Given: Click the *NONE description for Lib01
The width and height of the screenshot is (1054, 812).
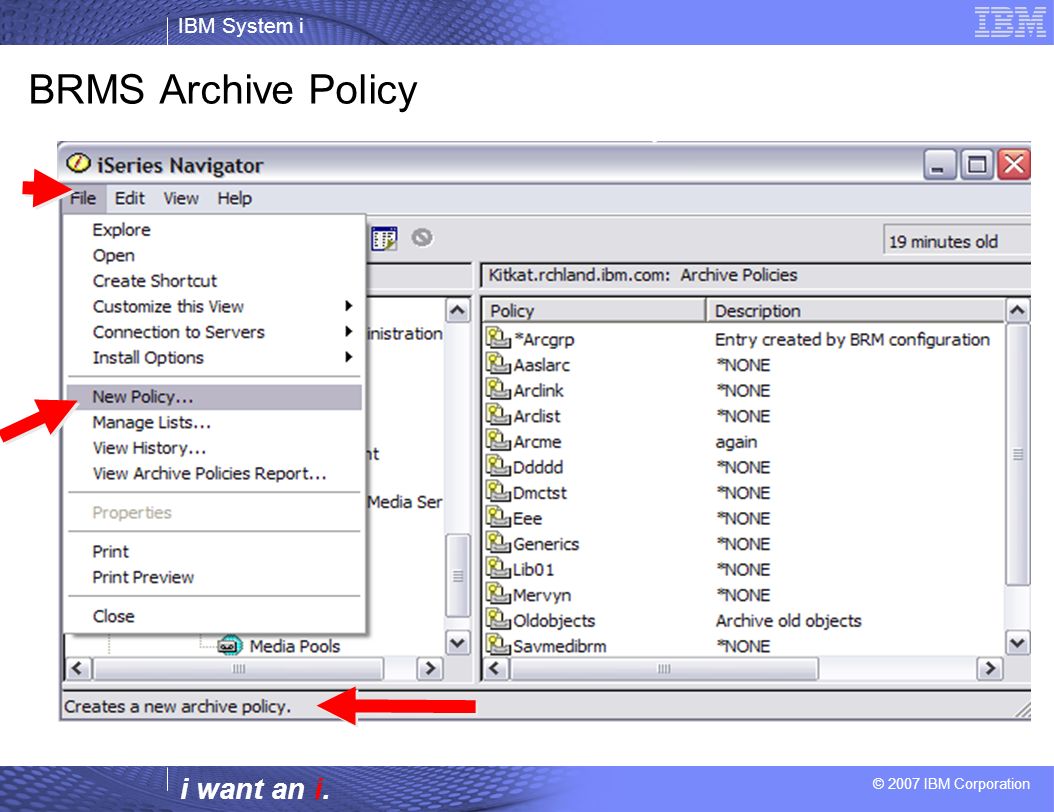Looking at the screenshot, I should [743, 570].
